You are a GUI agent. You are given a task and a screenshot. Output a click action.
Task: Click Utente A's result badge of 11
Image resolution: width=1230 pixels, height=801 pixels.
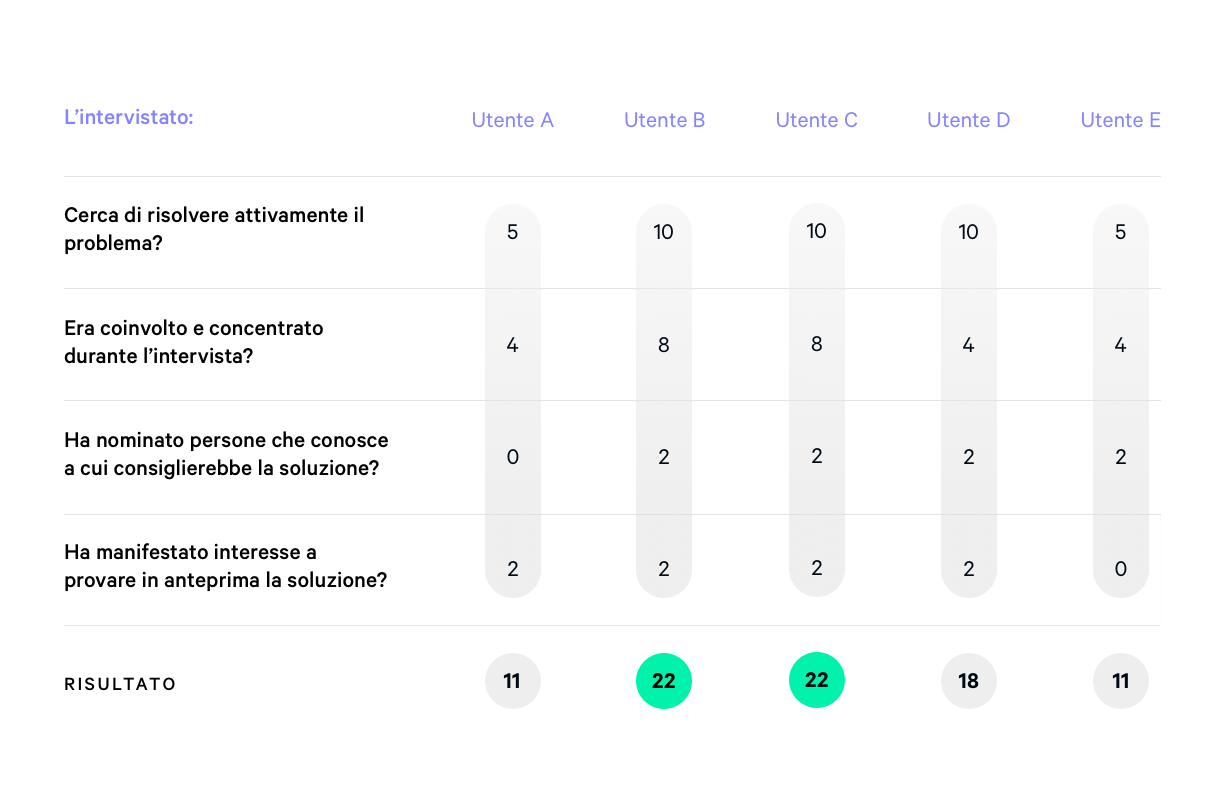[512, 681]
